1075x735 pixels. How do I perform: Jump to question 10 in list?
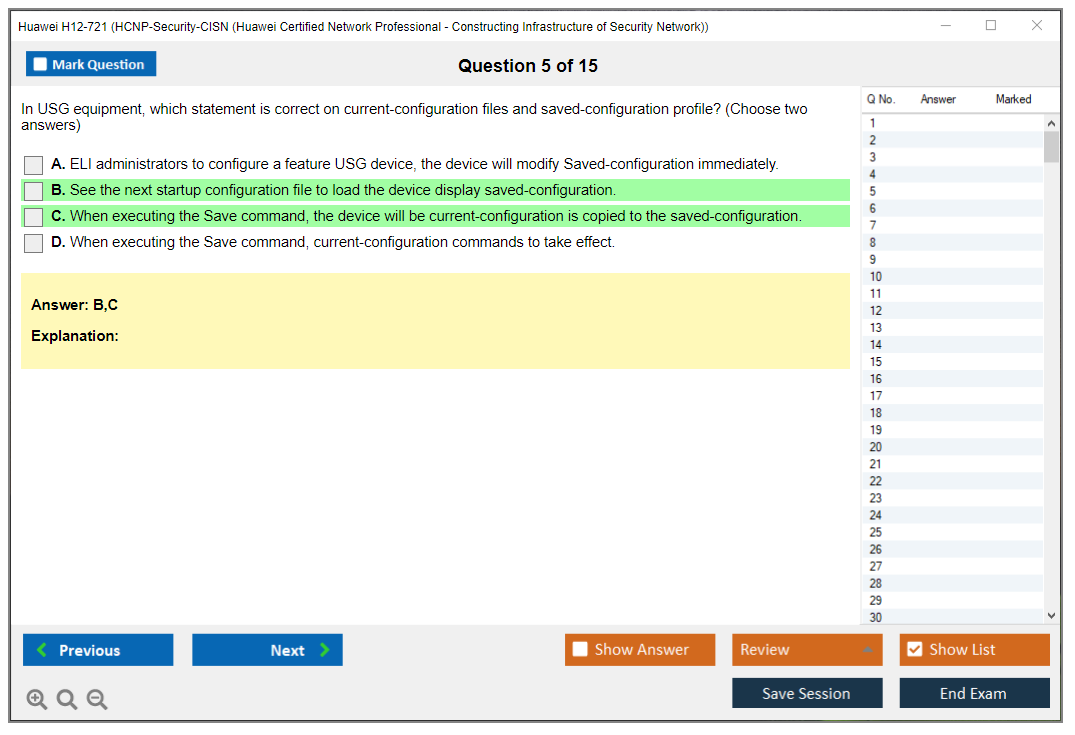[876, 277]
